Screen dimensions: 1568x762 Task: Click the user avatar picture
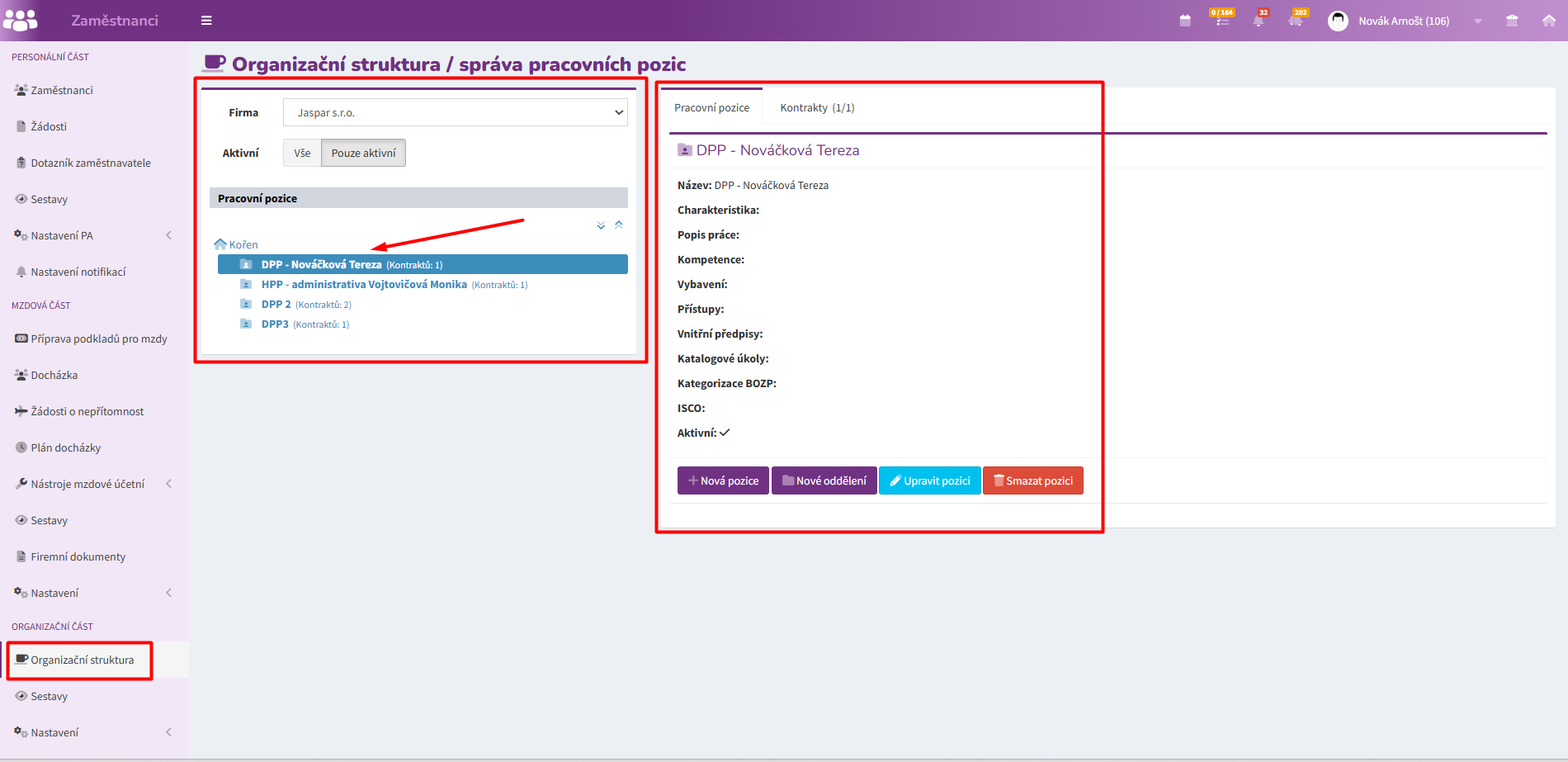[x=1338, y=21]
